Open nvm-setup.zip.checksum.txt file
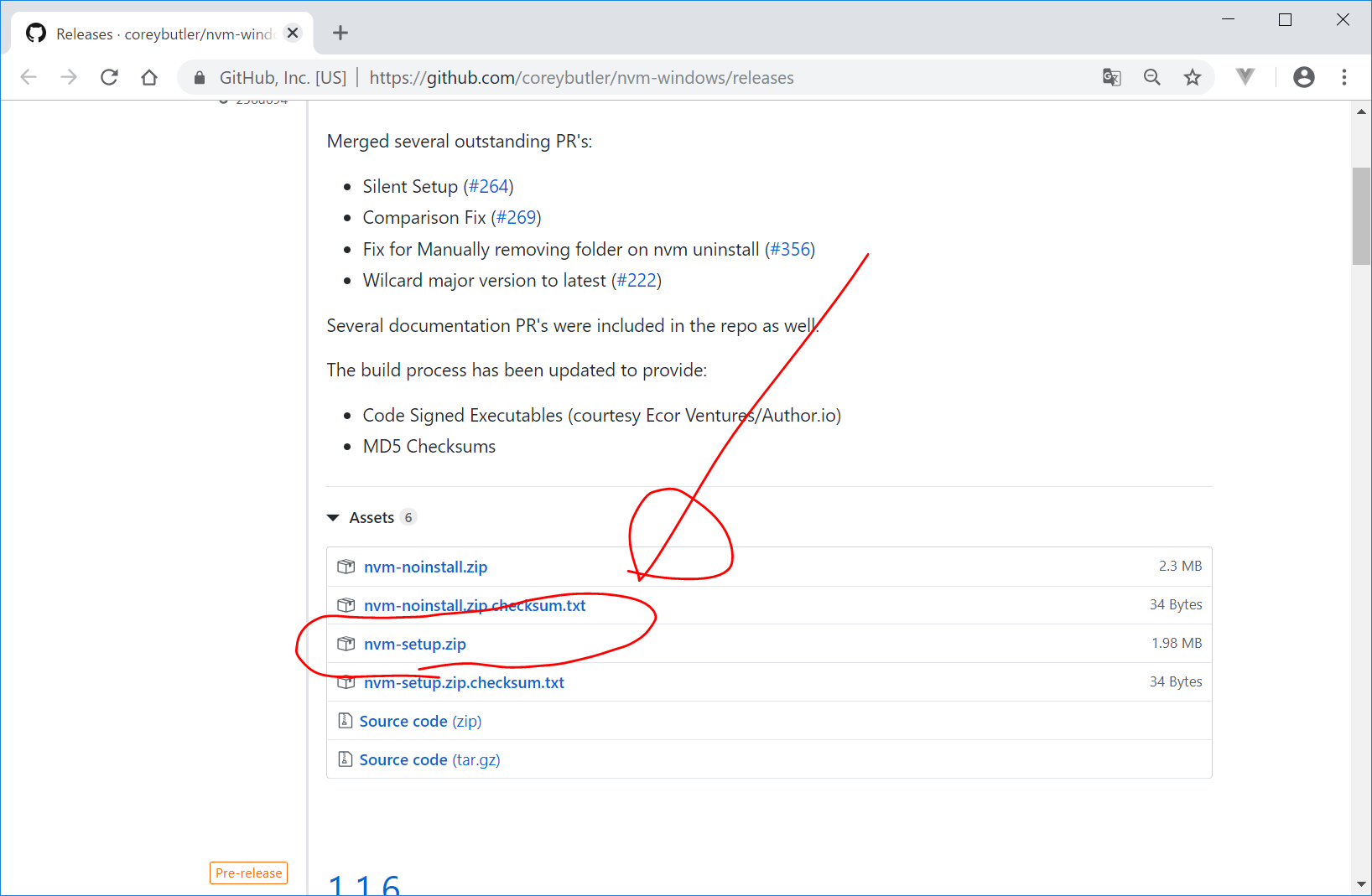 464,682
